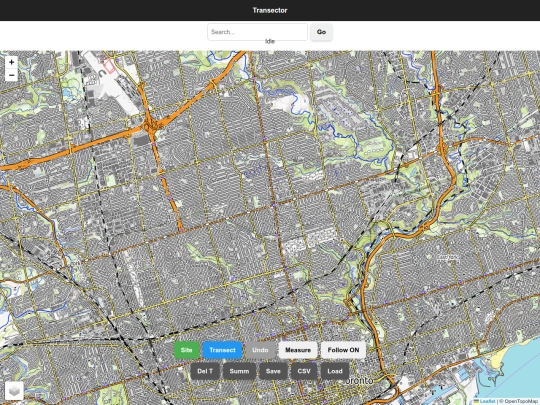Click the Del T button
This screenshot has width=540, height=405.
pyautogui.click(x=205, y=371)
